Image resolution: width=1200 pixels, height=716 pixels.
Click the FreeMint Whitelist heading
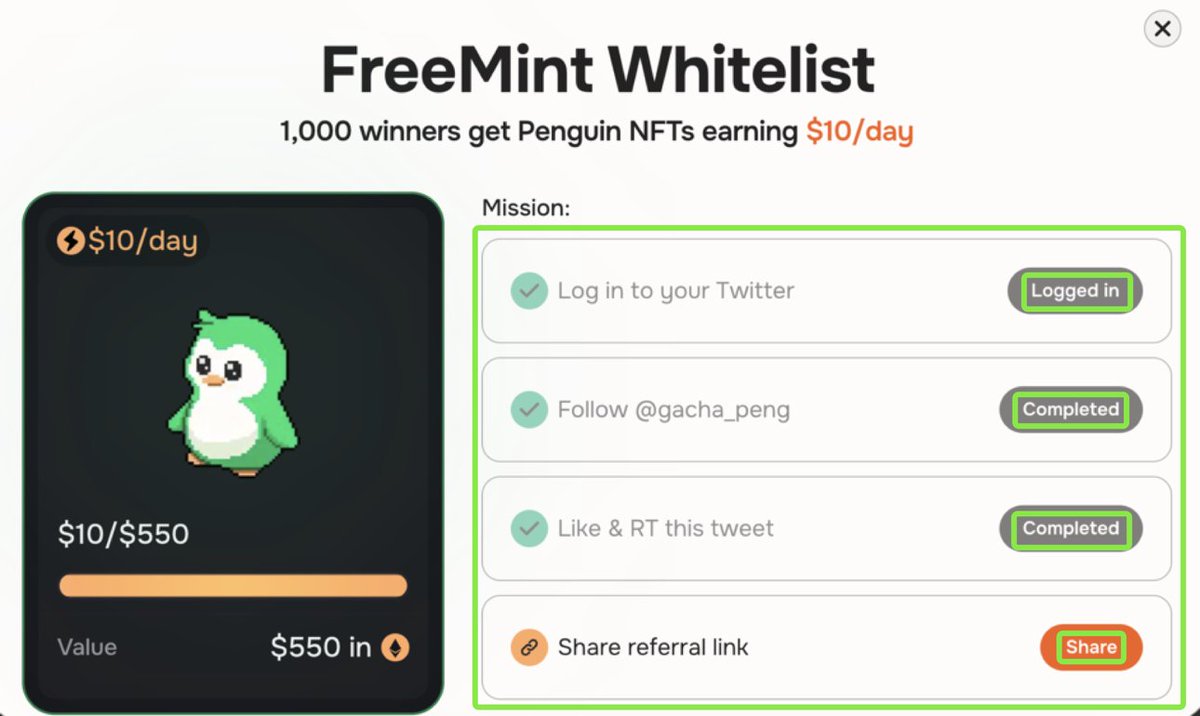click(598, 69)
